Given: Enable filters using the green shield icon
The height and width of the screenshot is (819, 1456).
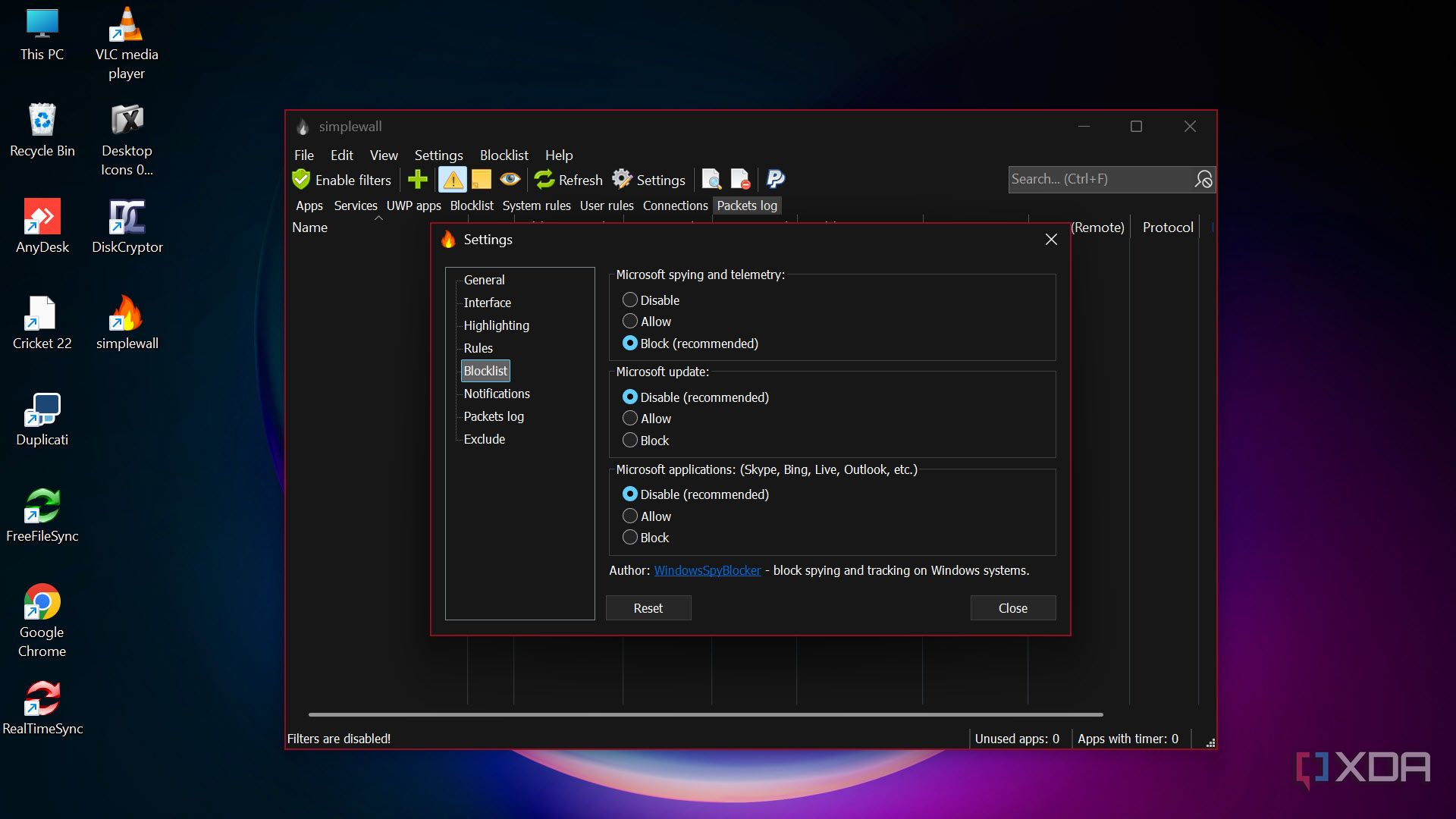Looking at the screenshot, I should (301, 180).
